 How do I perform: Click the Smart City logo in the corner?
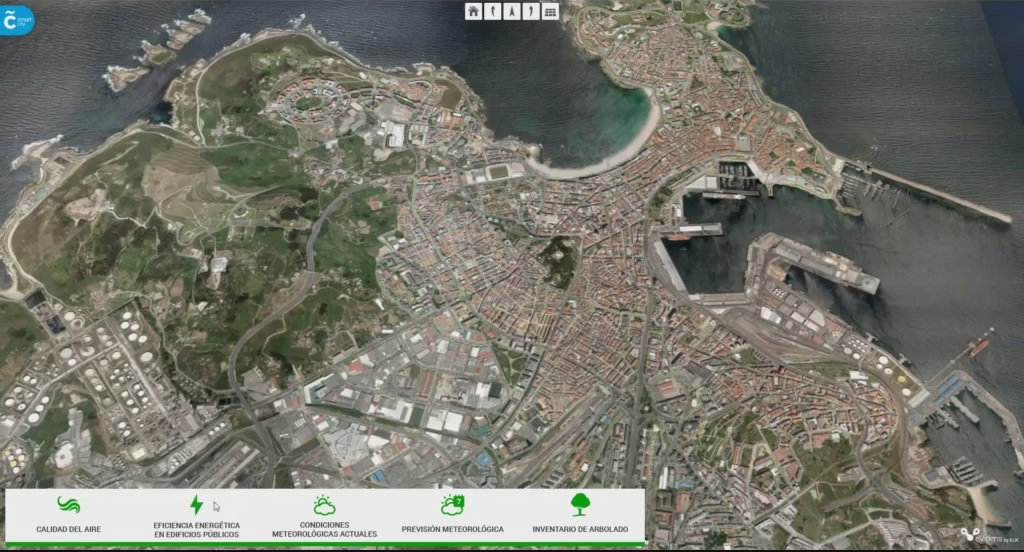pyautogui.click(x=17, y=18)
